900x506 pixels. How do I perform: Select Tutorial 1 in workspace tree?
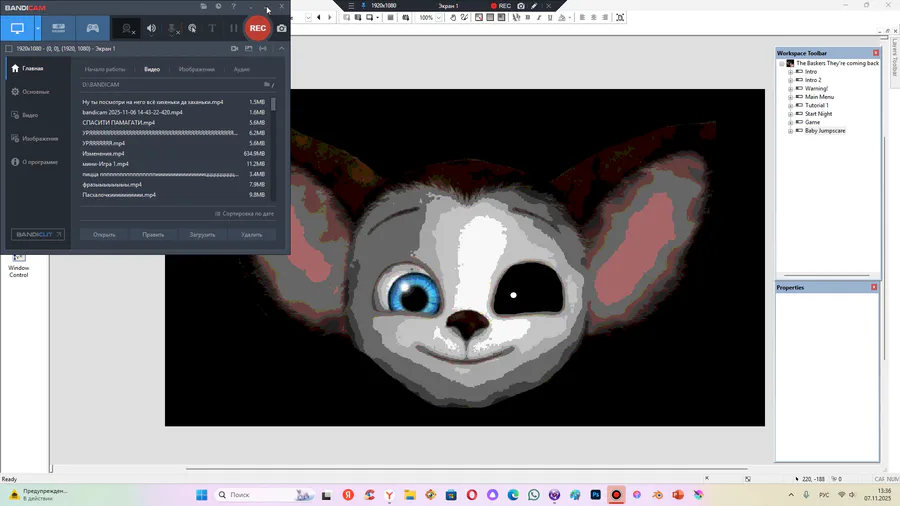pos(816,106)
